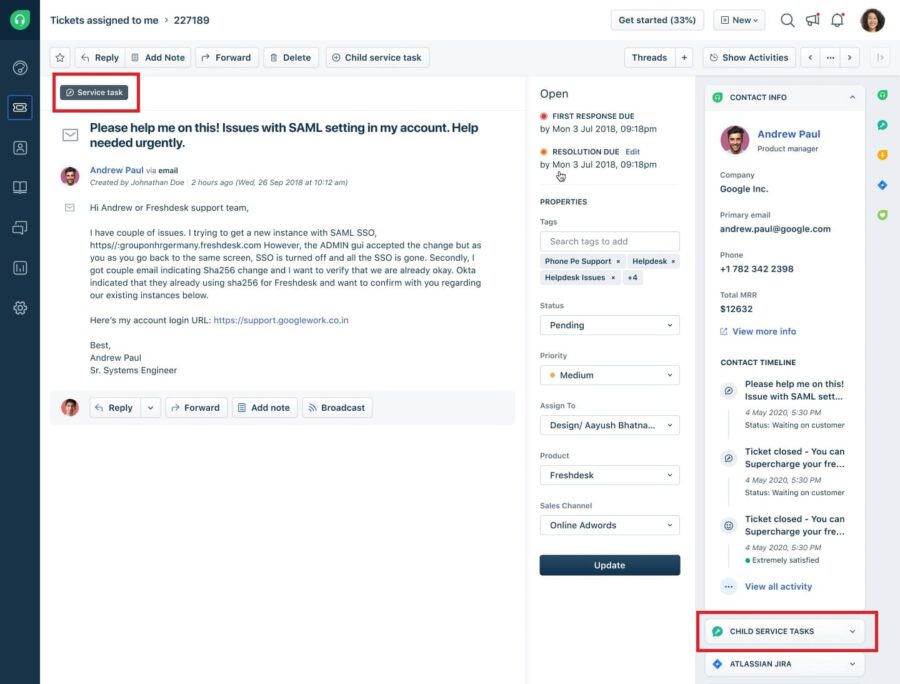Open the chat bubble app rail icon

point(883,125)
